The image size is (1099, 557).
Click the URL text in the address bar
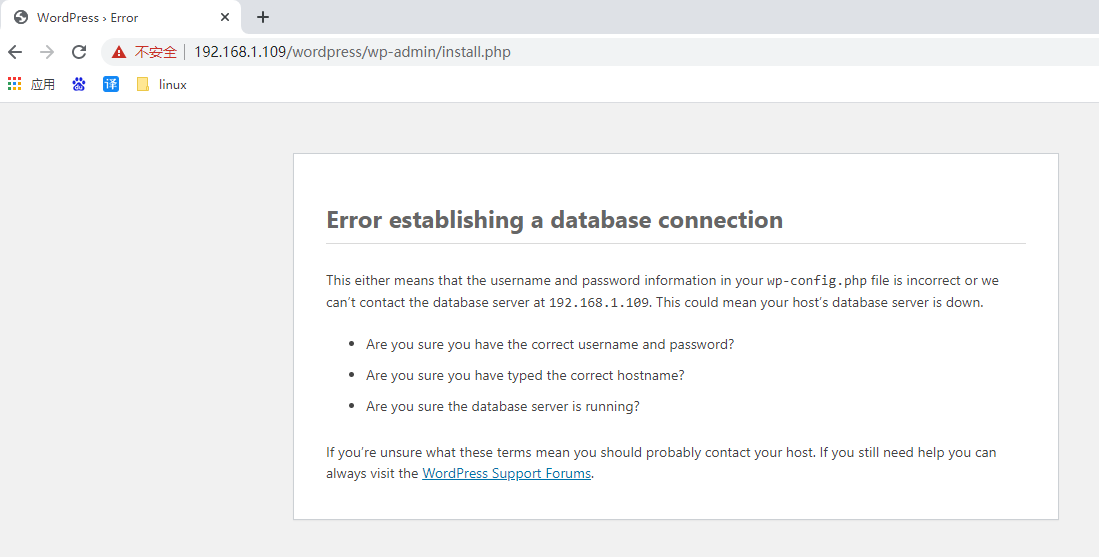click(x=353, y=52)
